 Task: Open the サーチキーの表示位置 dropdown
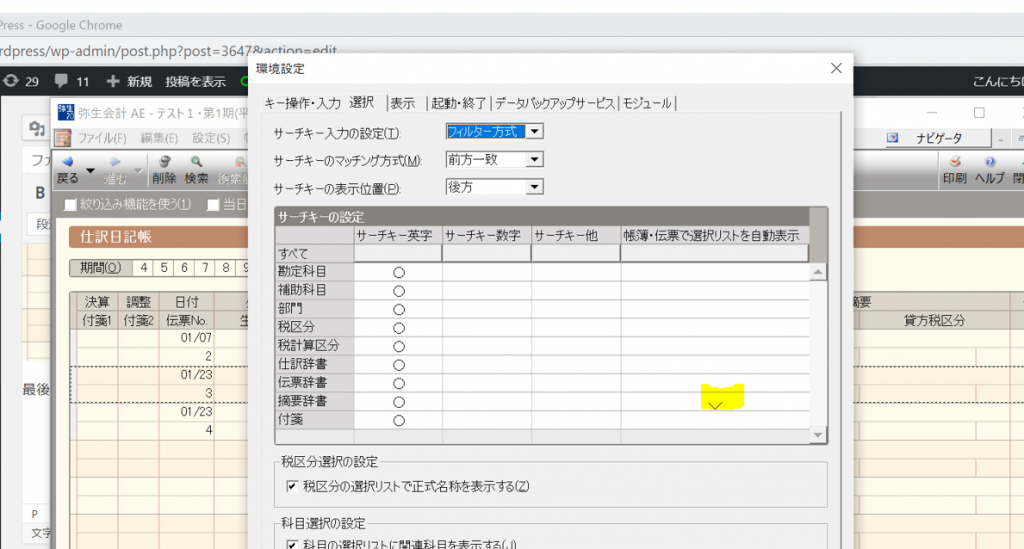(535, 187)
